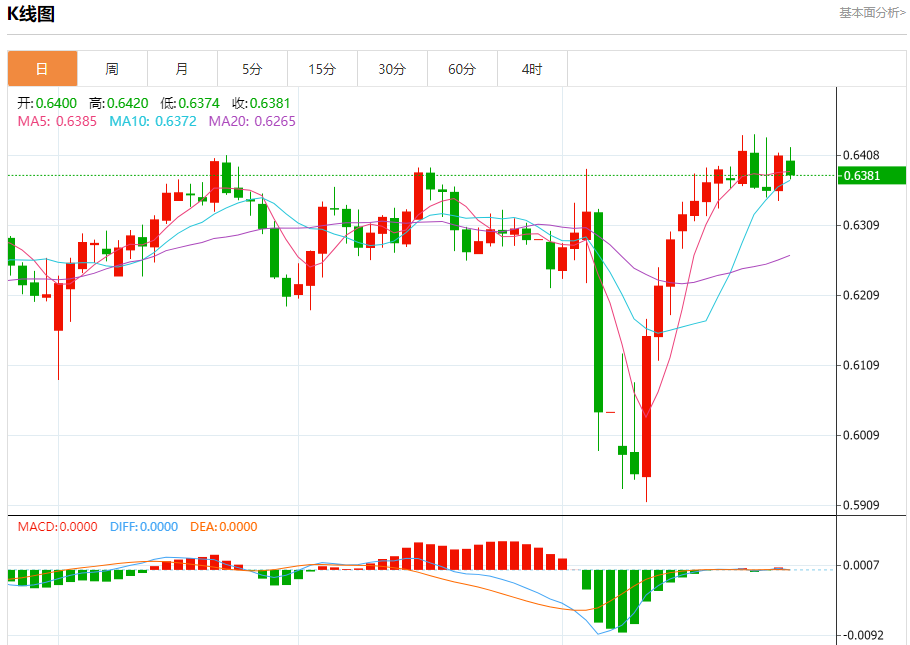The image size is (910, 645).
Task: Open the 15分 interval tab
Action: coord(323,69)
